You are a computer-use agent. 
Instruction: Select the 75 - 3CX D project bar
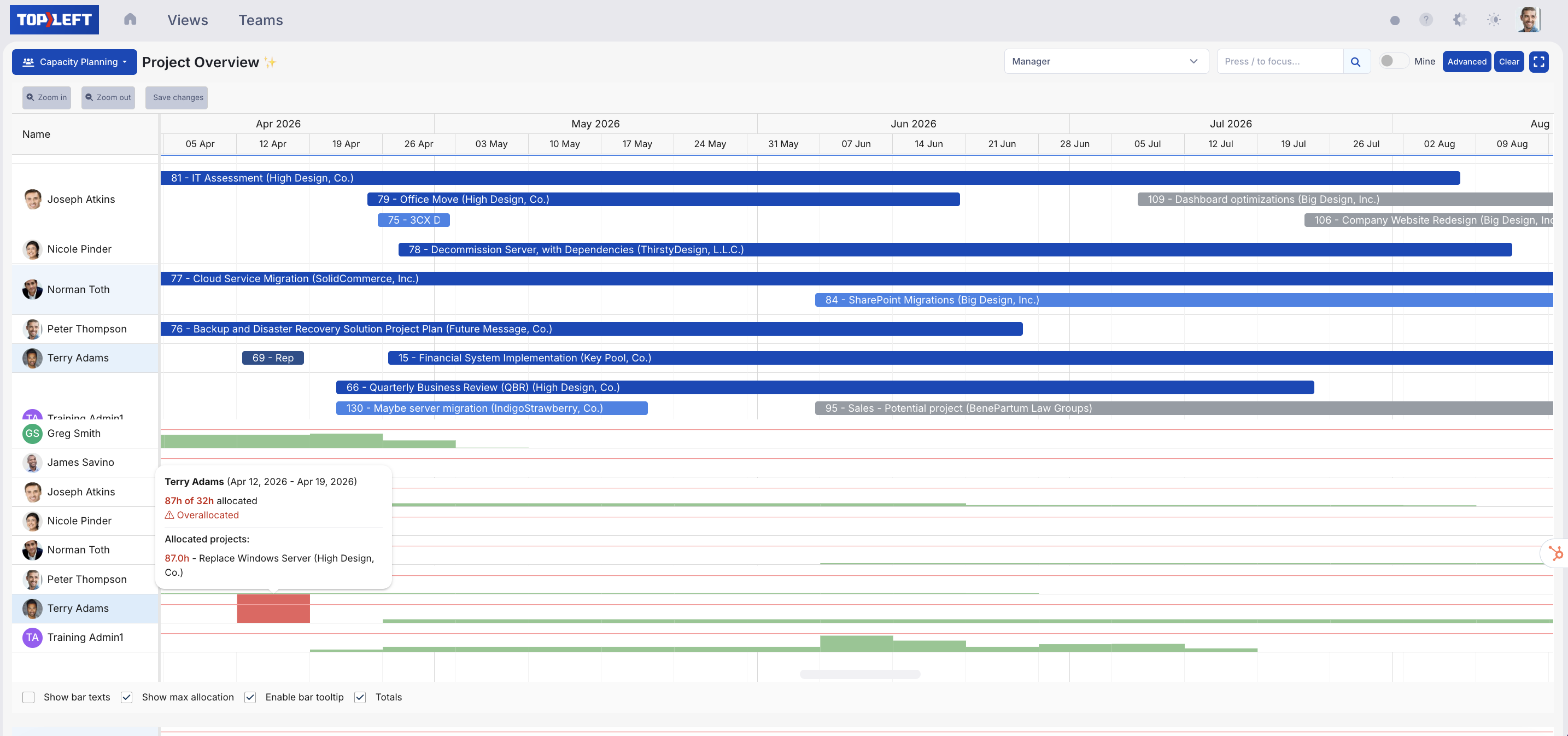pos(414,220)
